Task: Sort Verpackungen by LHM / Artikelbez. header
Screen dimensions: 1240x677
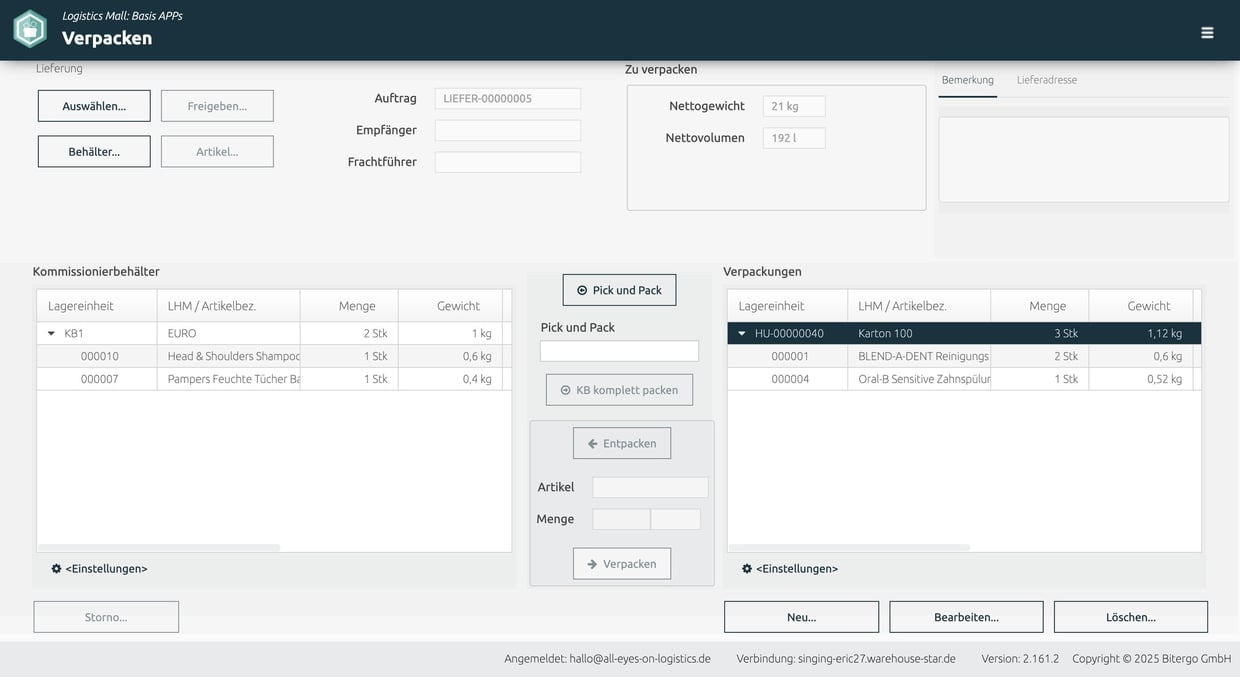Action: pos(919,306)
